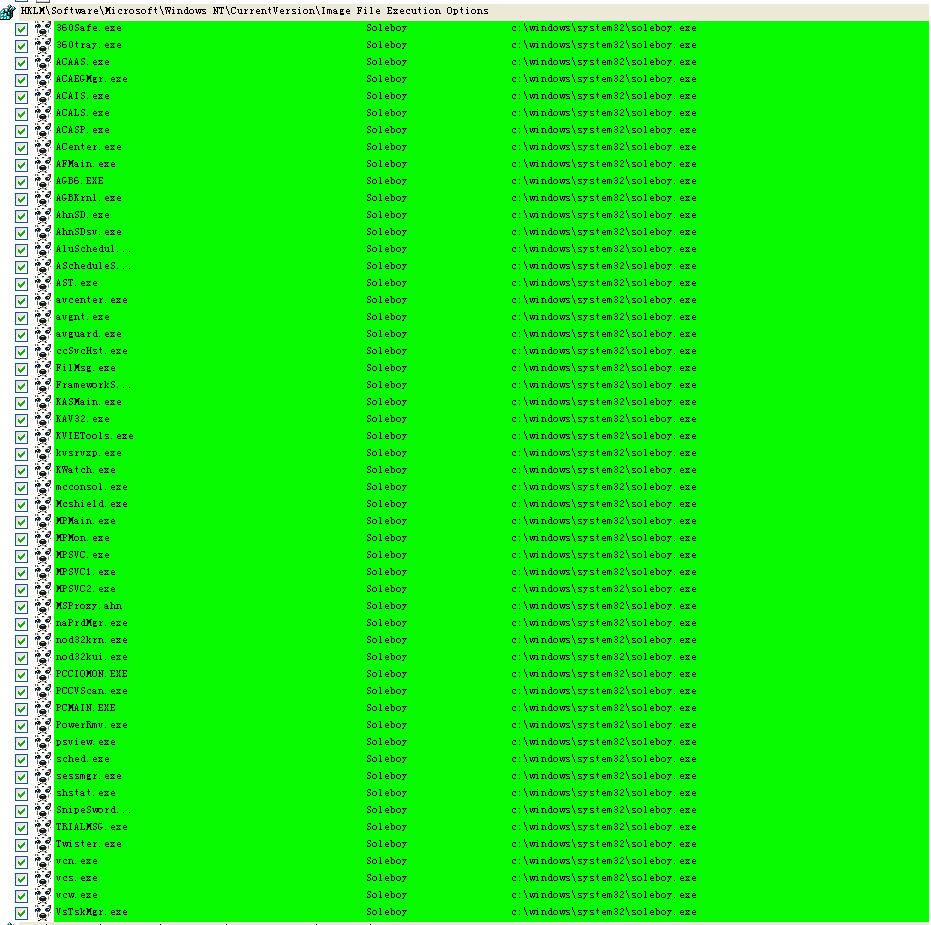Image resolution: width=931 pixels, height=925 pixels.
Task: Click the Soleboy description in the 360Safe.exe row
Action: pos(387,28)
